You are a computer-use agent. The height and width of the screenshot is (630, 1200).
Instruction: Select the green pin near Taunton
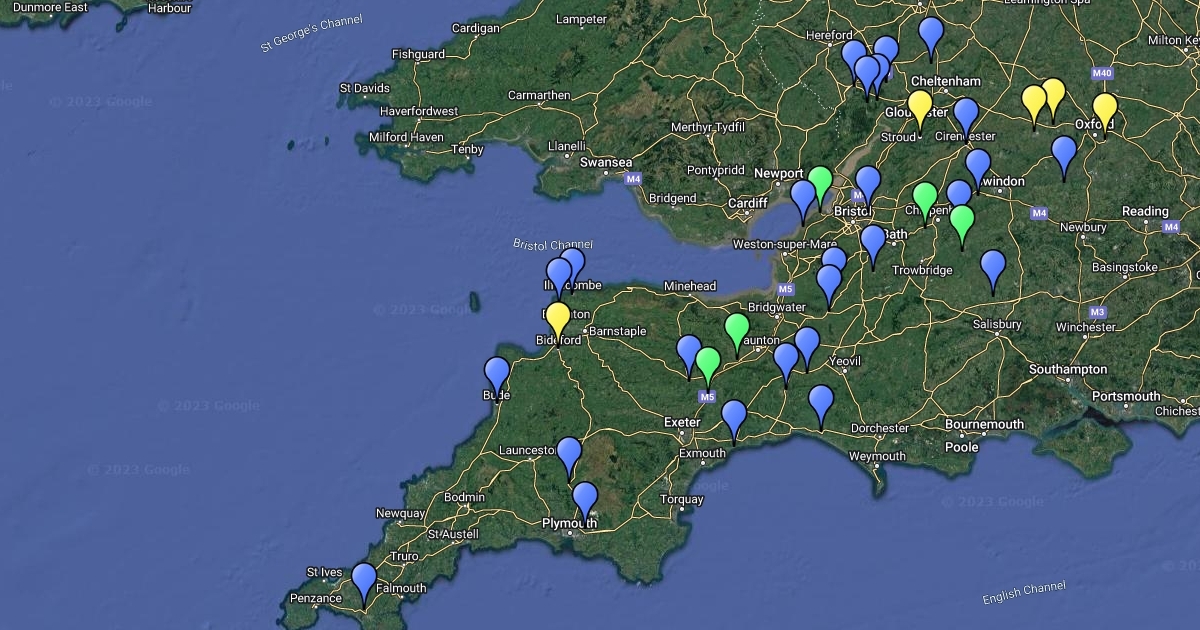tap(737, 330)
